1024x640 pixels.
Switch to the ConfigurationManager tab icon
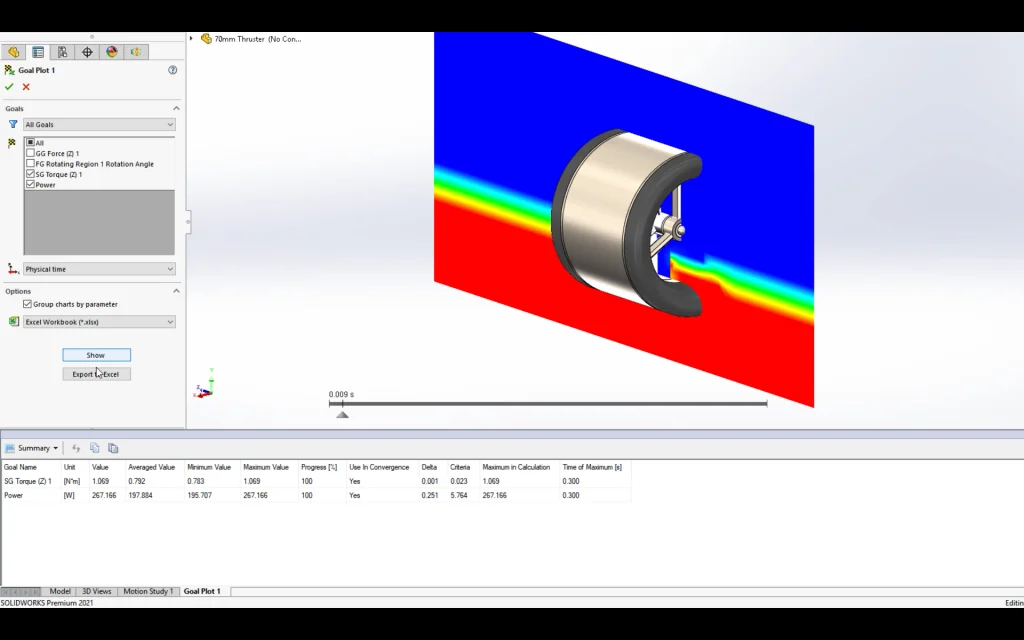click(x=62, y=52)
